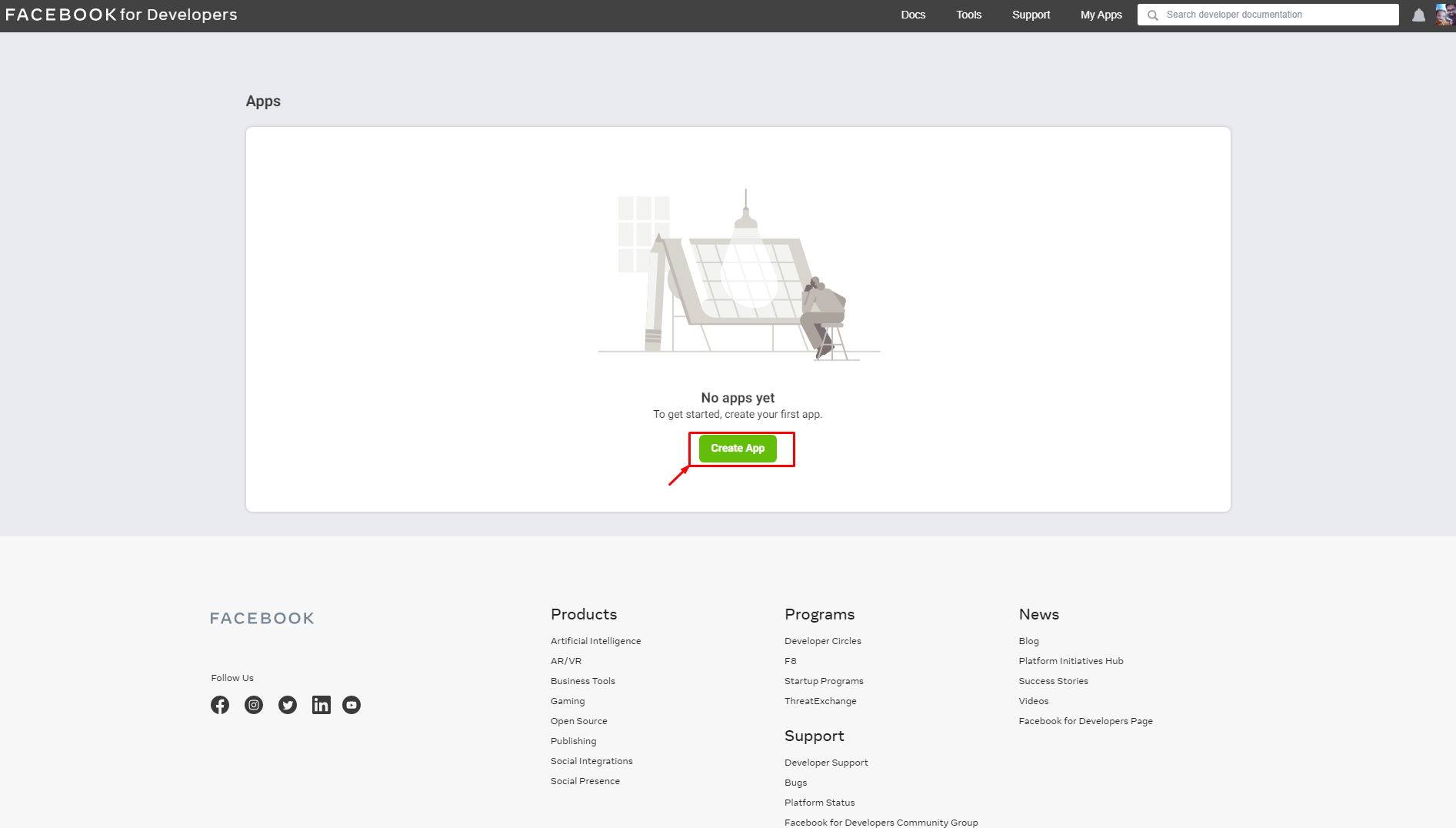
Task: Open the Business Tools link
Action: (583, 681)
